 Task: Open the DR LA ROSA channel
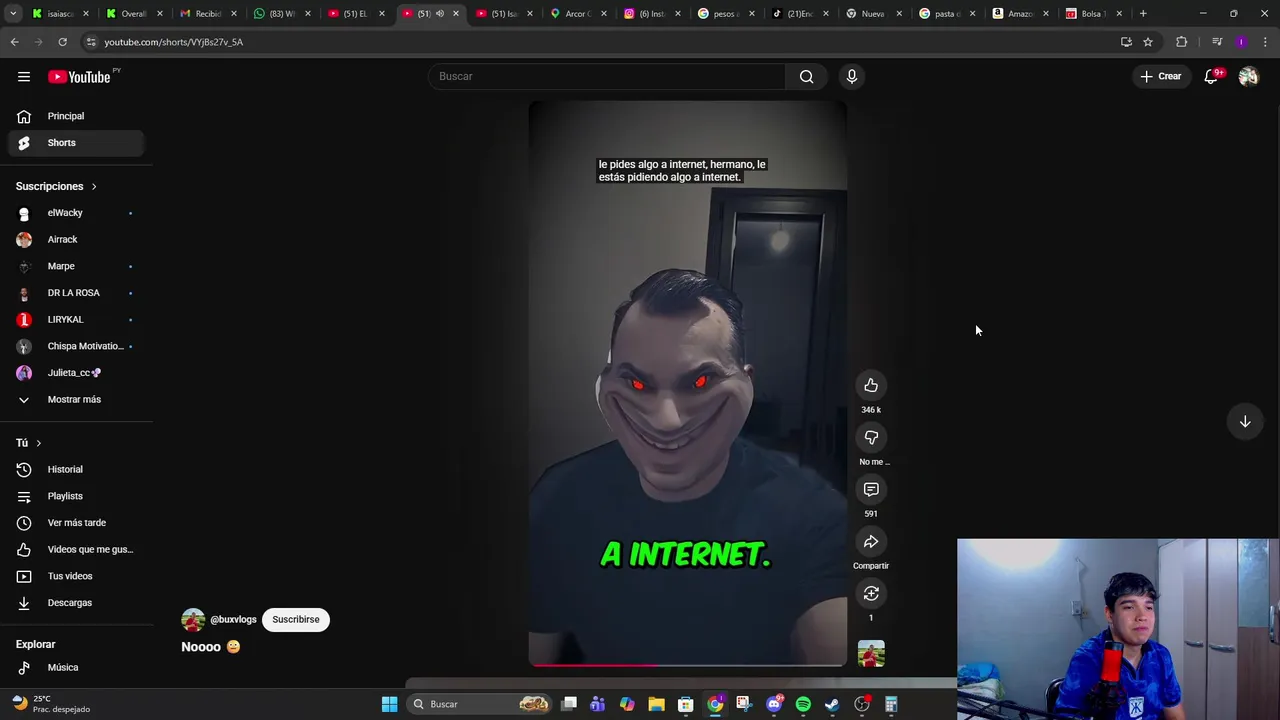(76, 292)
